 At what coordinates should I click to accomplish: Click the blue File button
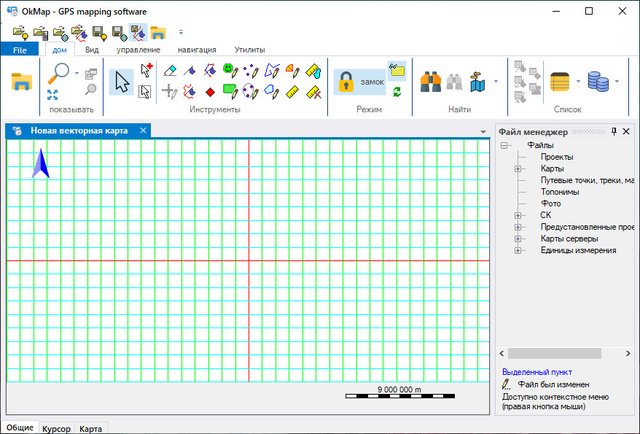19,49
